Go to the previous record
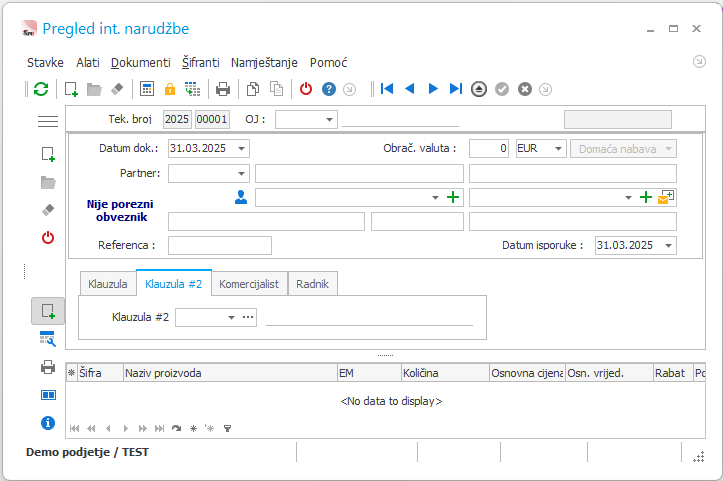 point(409,89)
